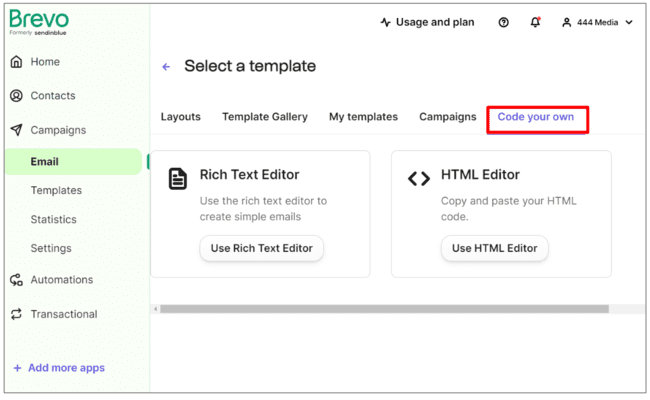Open Statistics under Campaigns
This screenshot has height=400, width=650.
click(x=53, y=220)
